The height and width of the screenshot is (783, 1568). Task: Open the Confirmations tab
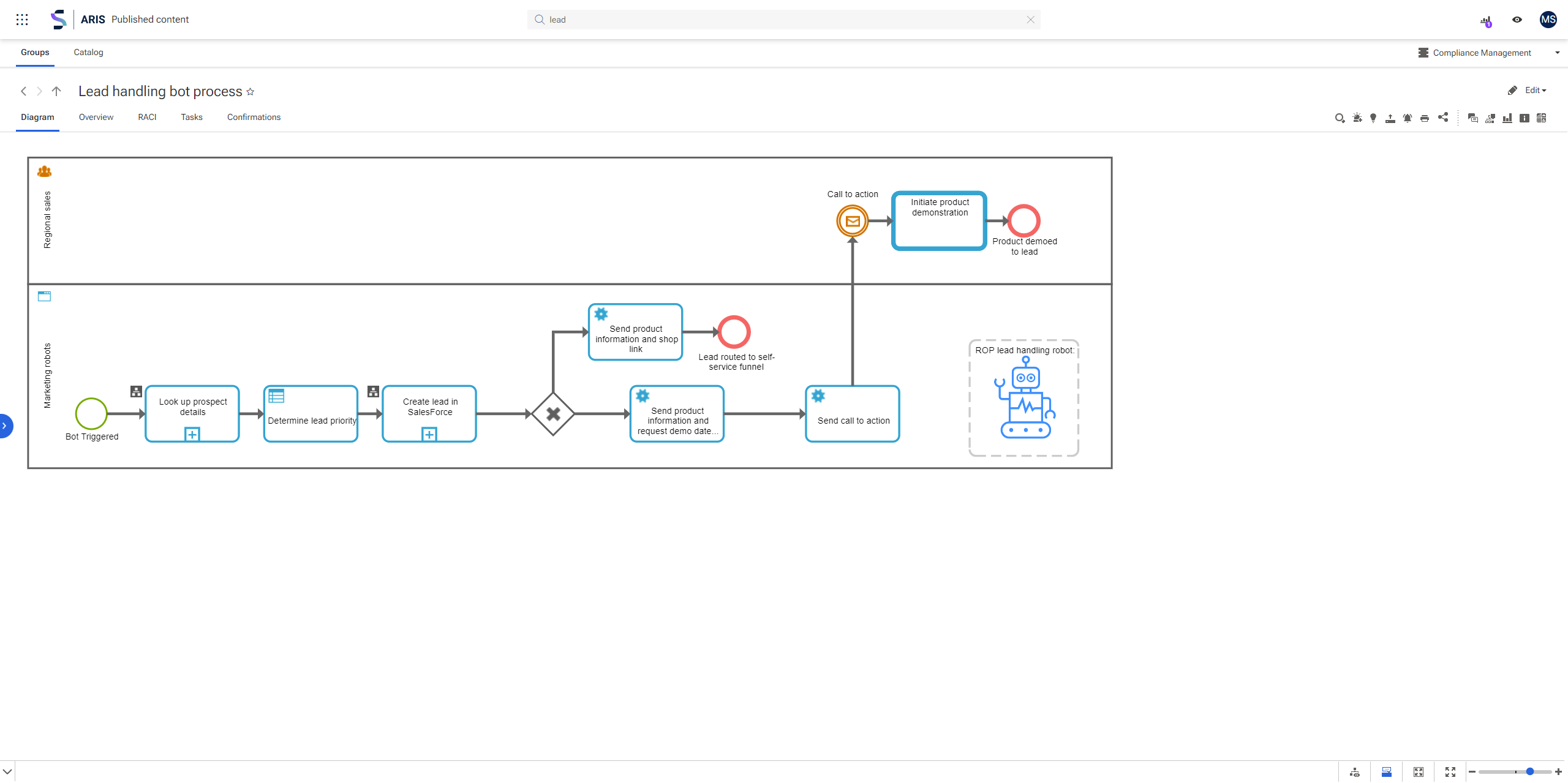[253, 117]
